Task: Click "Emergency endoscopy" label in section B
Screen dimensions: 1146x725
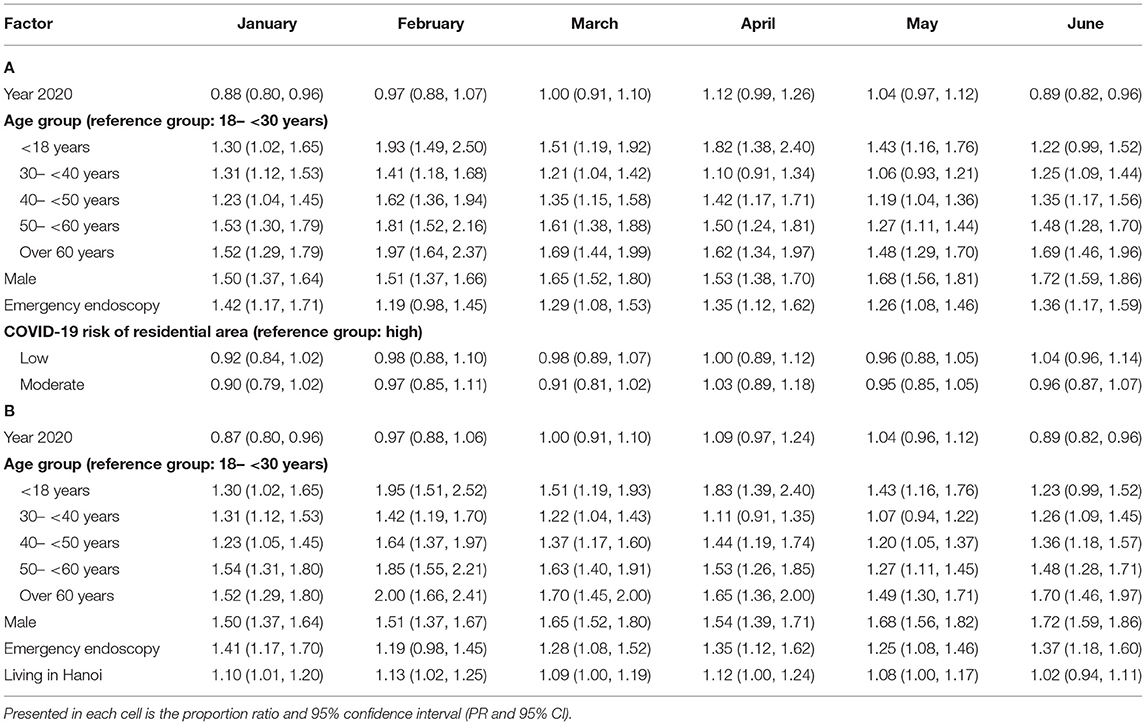Action: click(81, 648)
